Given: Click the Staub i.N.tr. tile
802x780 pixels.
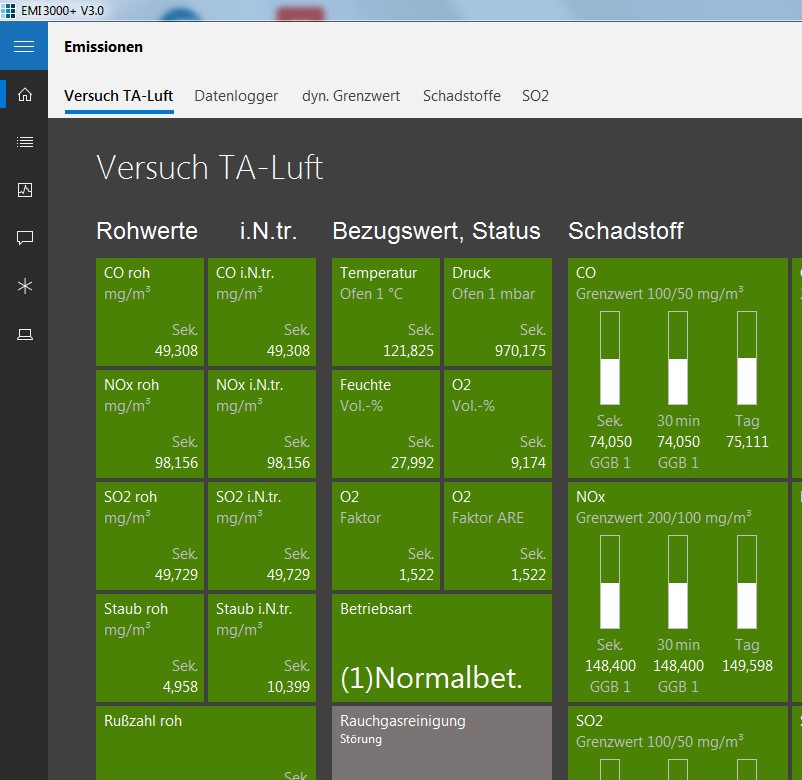Looking at the screenshot, I should 262,648.
